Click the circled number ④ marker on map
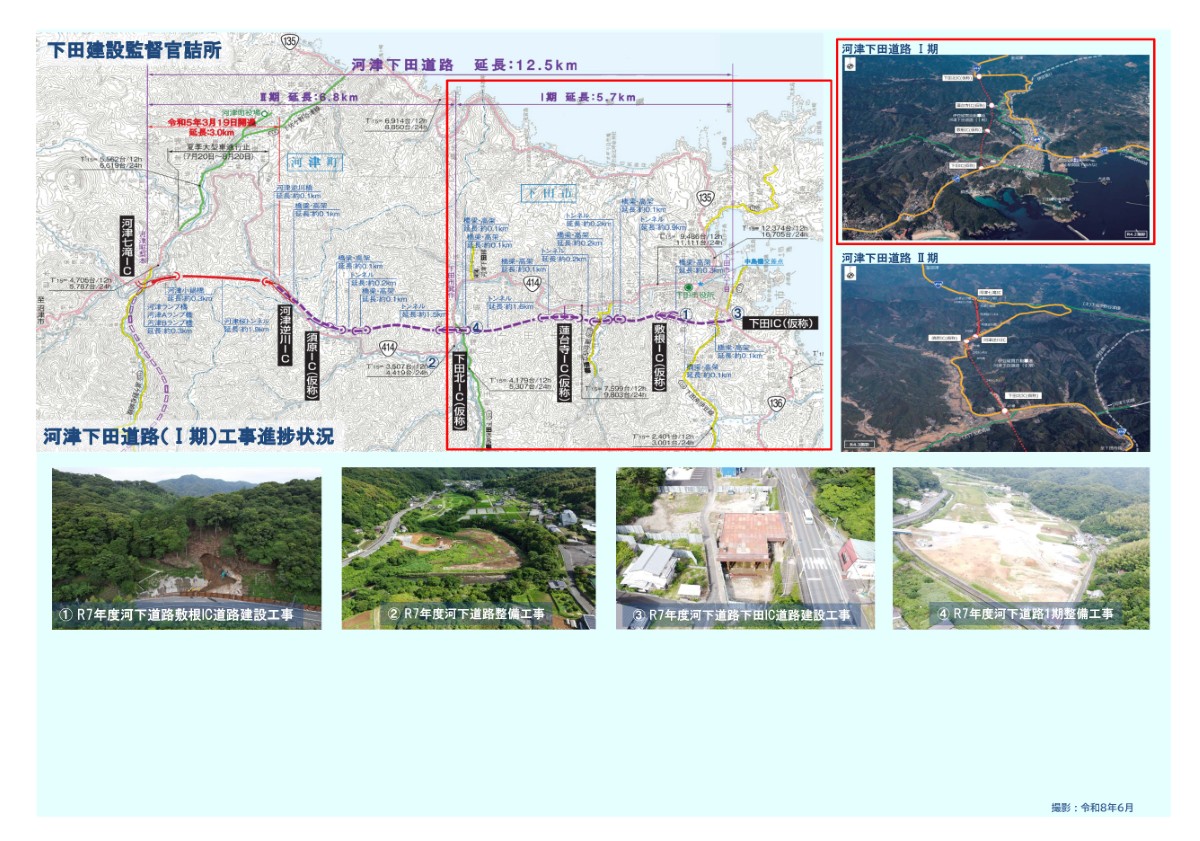 tap(477, 328)
